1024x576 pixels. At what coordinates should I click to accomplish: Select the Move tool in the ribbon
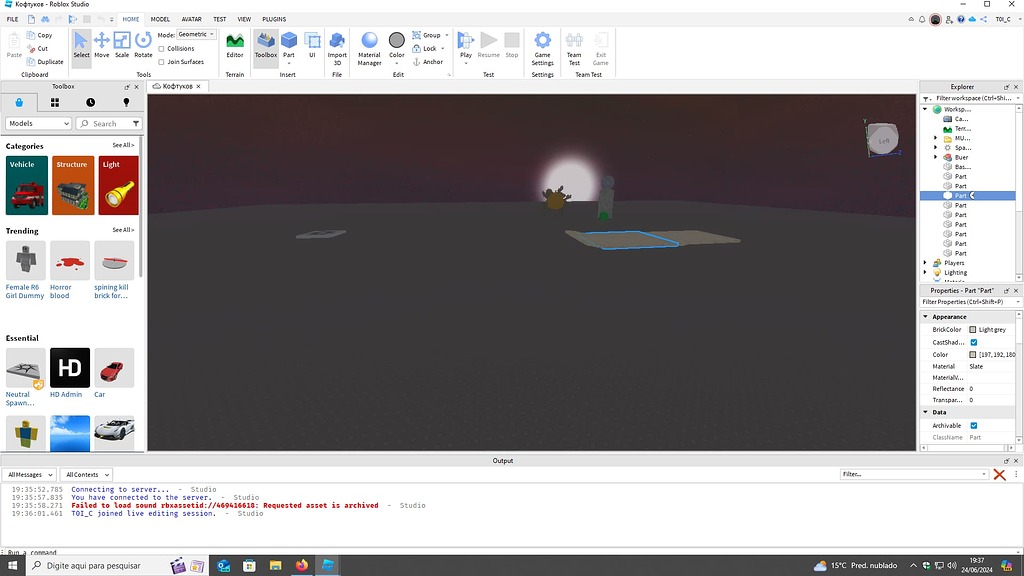point(101,43)
